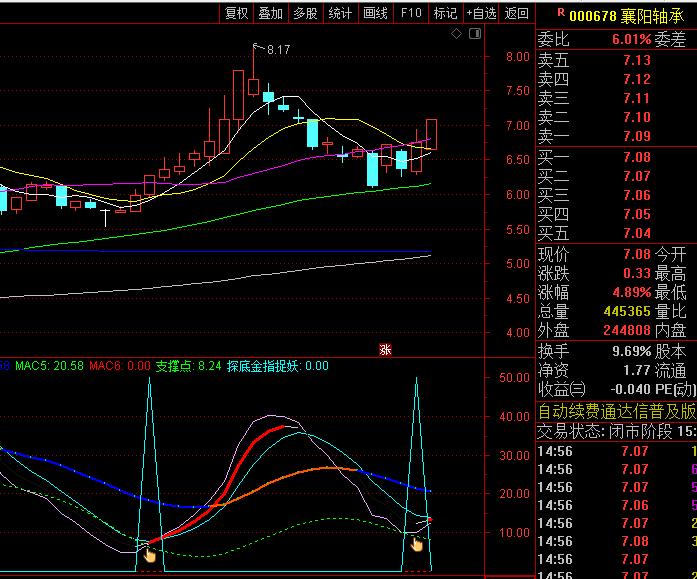The height and width of the screenshot is (579, 697).
Task: Click 返回 to go back
Action: (516, 13)
